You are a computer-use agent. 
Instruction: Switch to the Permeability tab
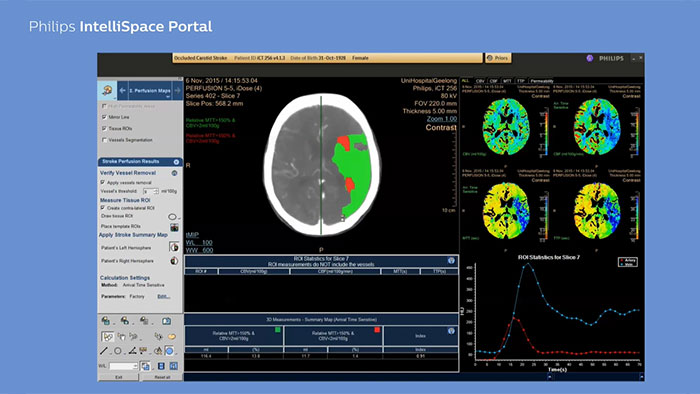[x=542, y=81]
